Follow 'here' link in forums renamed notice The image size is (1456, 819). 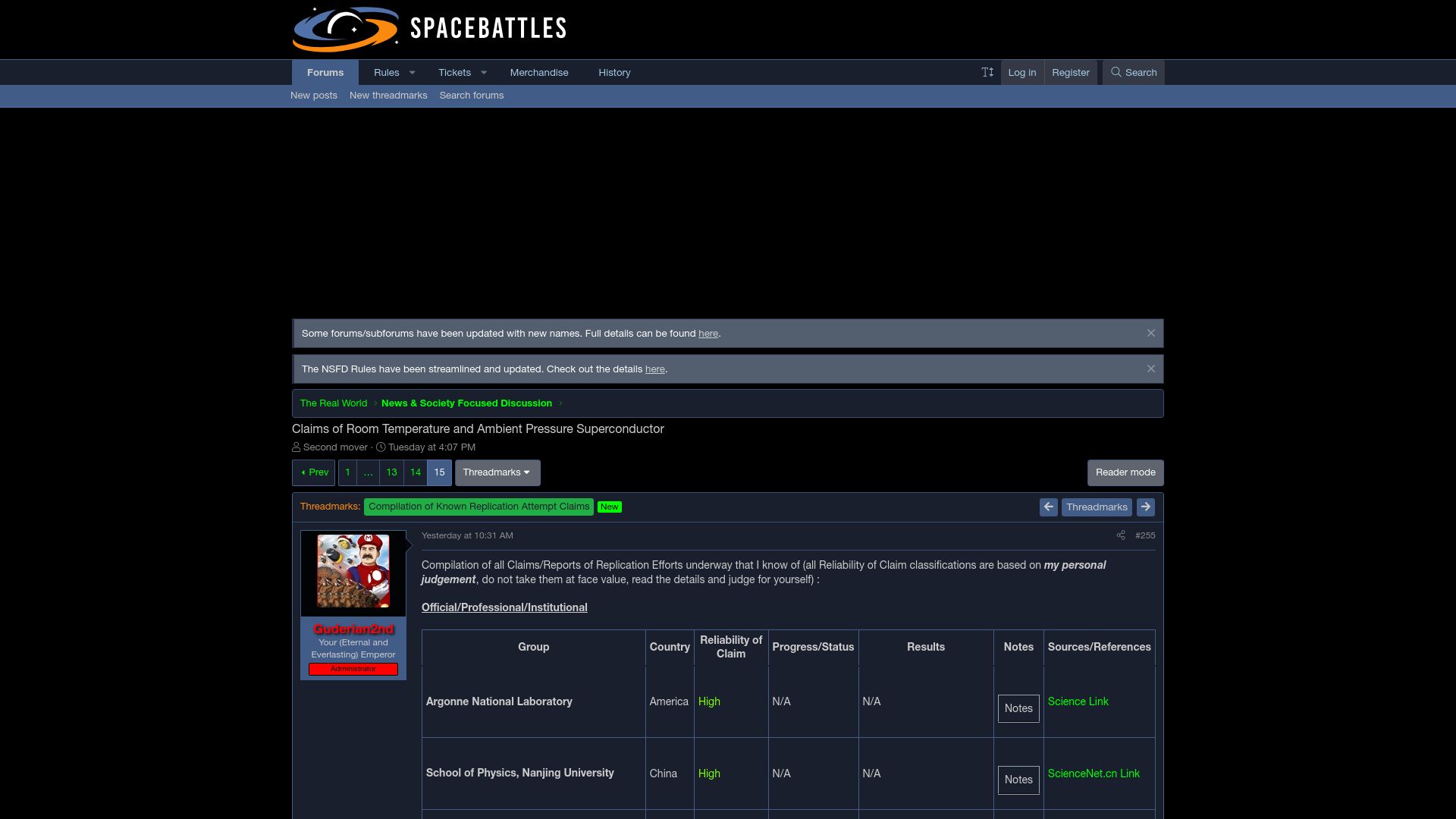(x=708, y=334)
